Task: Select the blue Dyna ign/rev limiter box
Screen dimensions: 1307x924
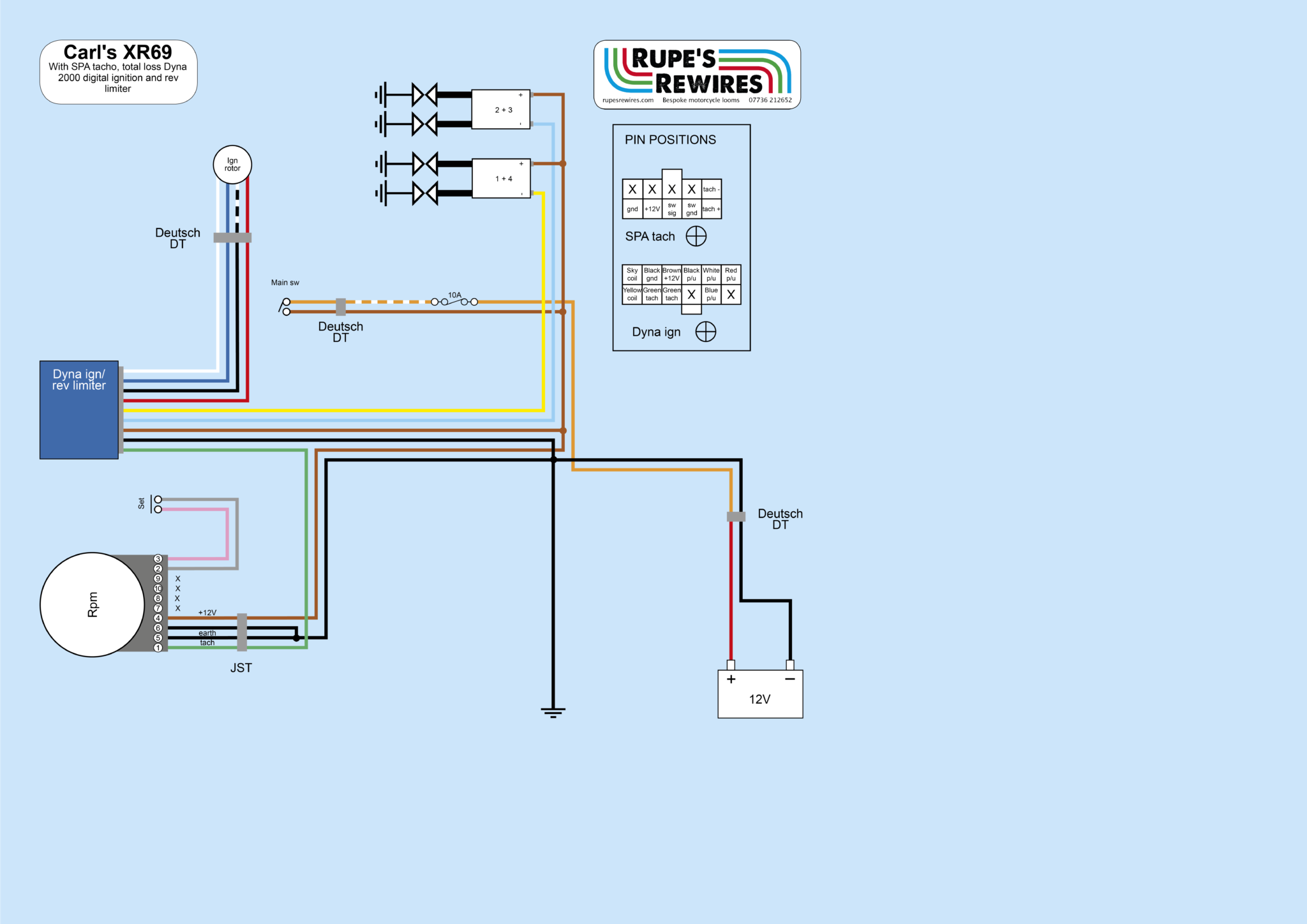Action: click(x=79, y=410)
